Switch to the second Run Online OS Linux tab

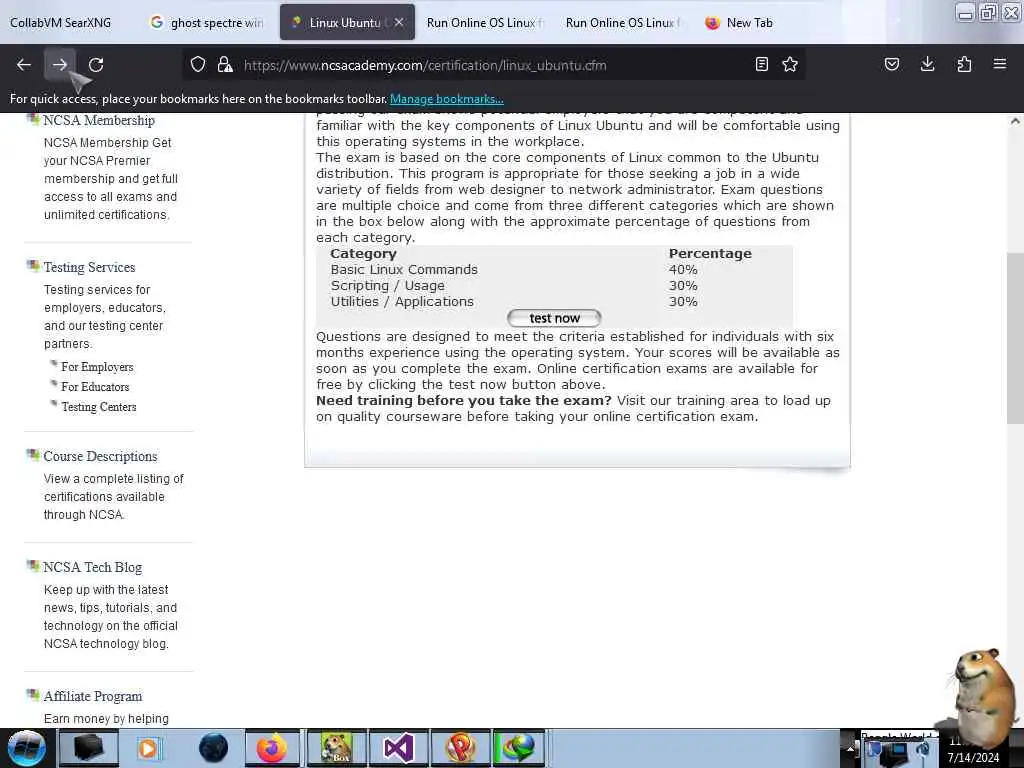point(623,22)
